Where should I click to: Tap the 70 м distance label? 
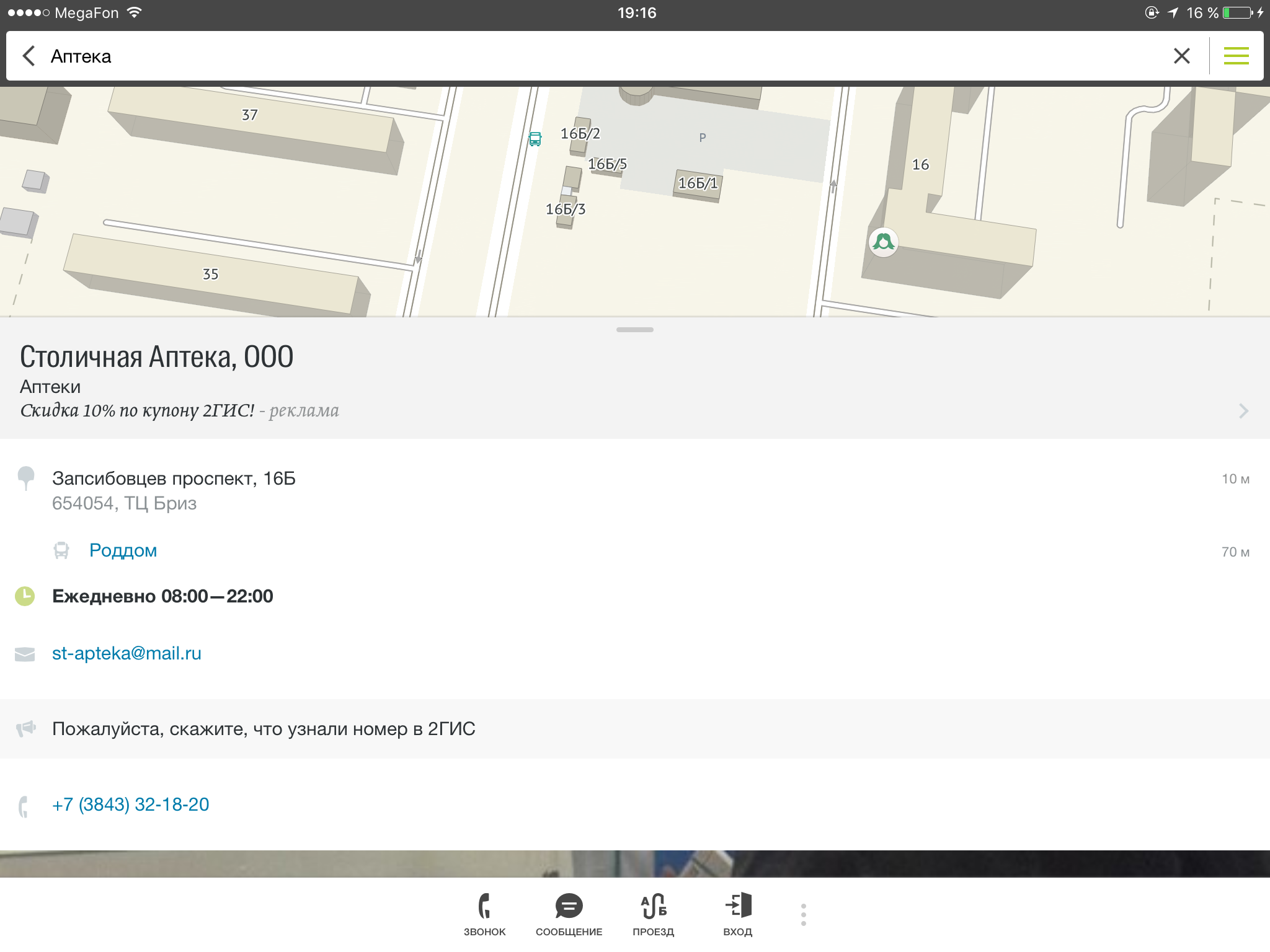point(1235,552)
